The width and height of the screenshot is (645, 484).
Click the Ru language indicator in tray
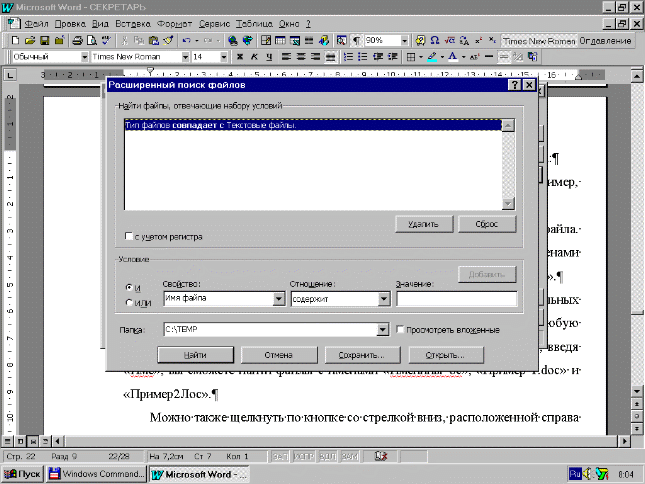(x=575, y=474)
